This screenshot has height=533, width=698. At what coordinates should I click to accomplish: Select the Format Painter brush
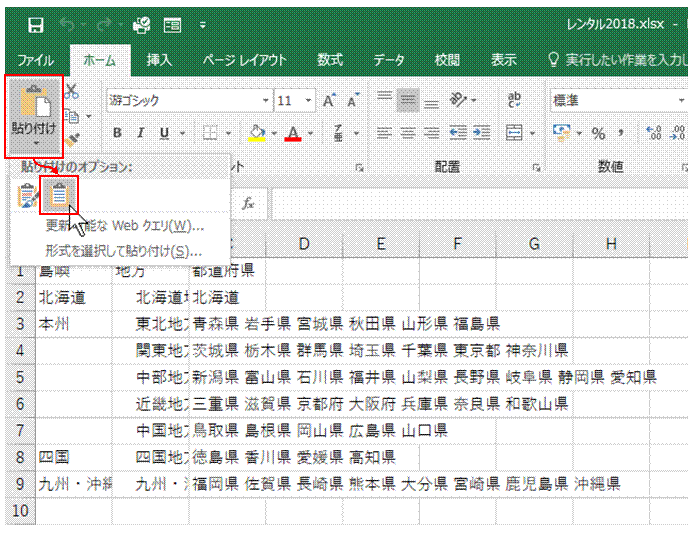tap(72, 141)
